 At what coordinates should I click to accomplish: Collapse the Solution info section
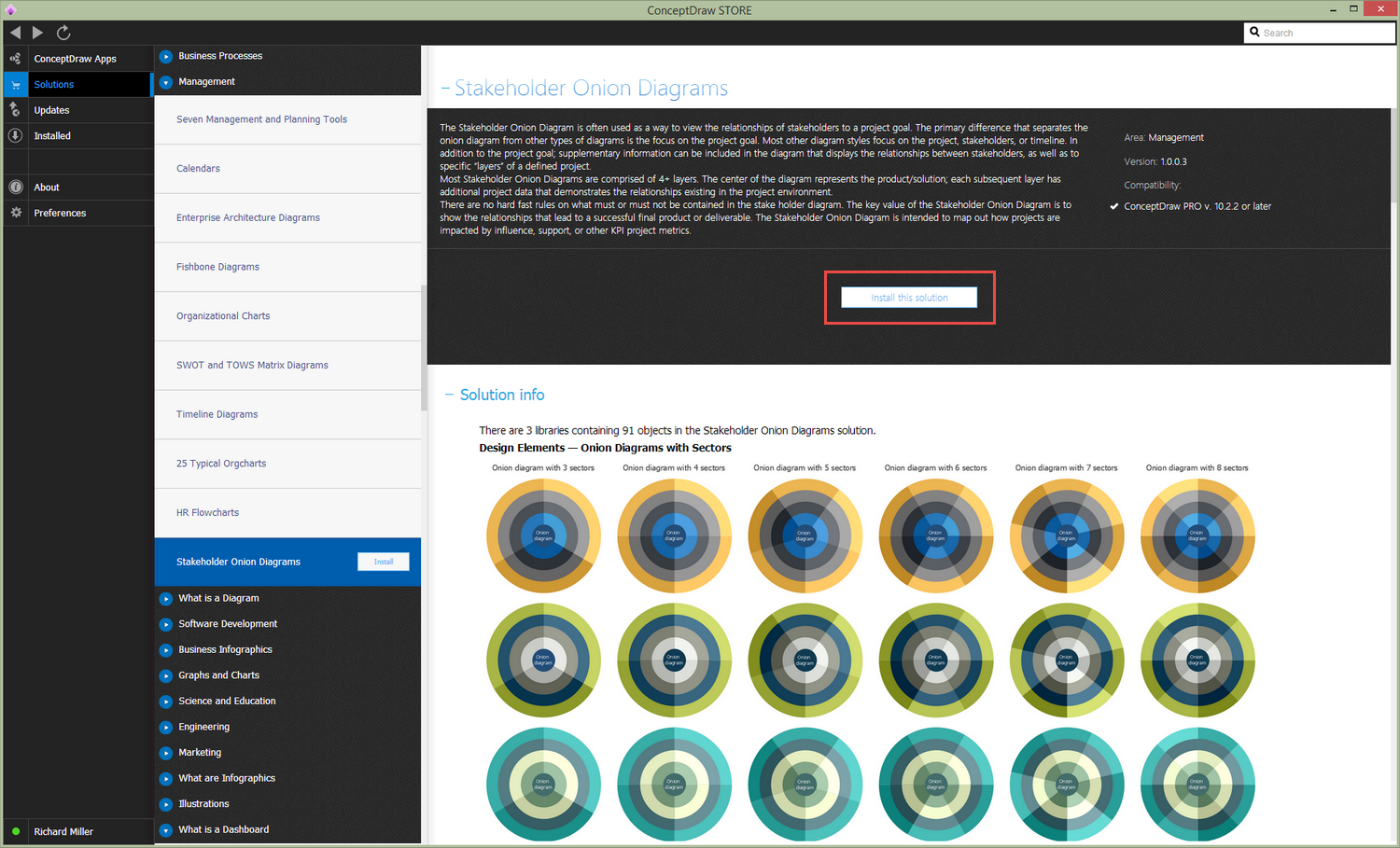click(x=449, y=395)
